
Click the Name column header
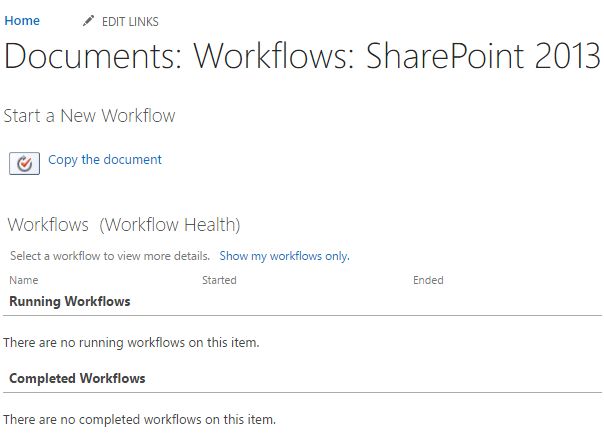[23, 281]
